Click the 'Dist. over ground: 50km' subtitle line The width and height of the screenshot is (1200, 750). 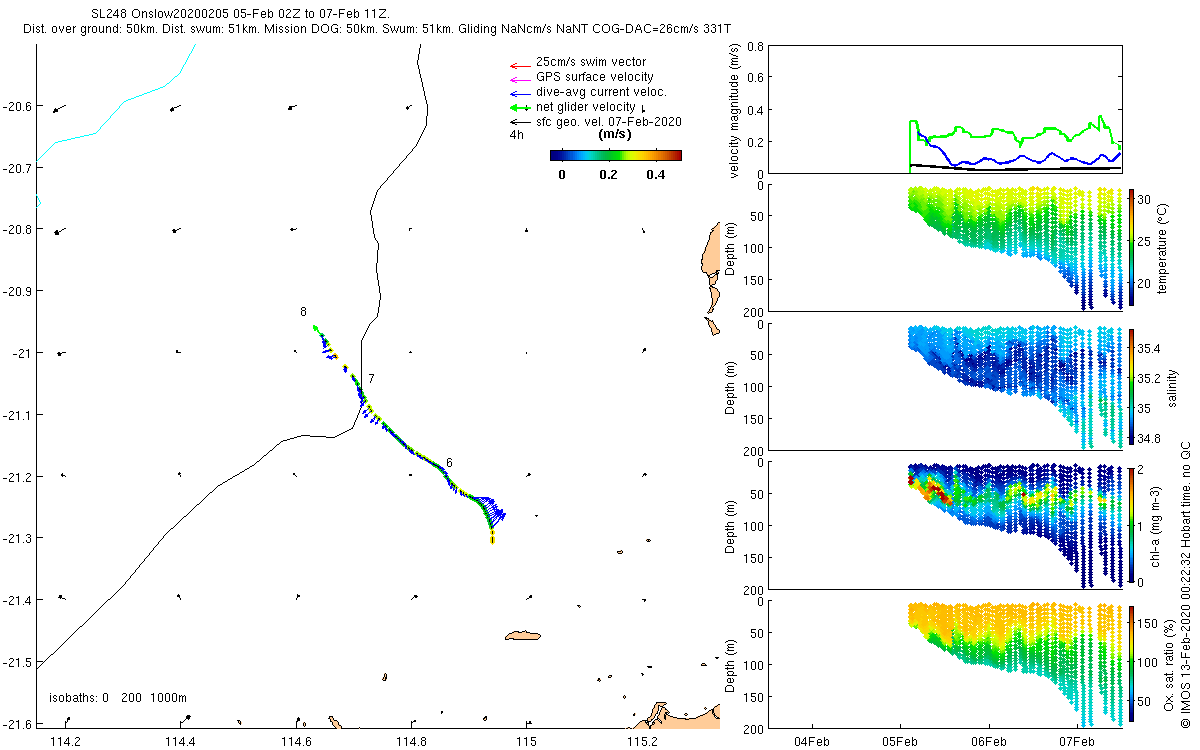[376, 30]
